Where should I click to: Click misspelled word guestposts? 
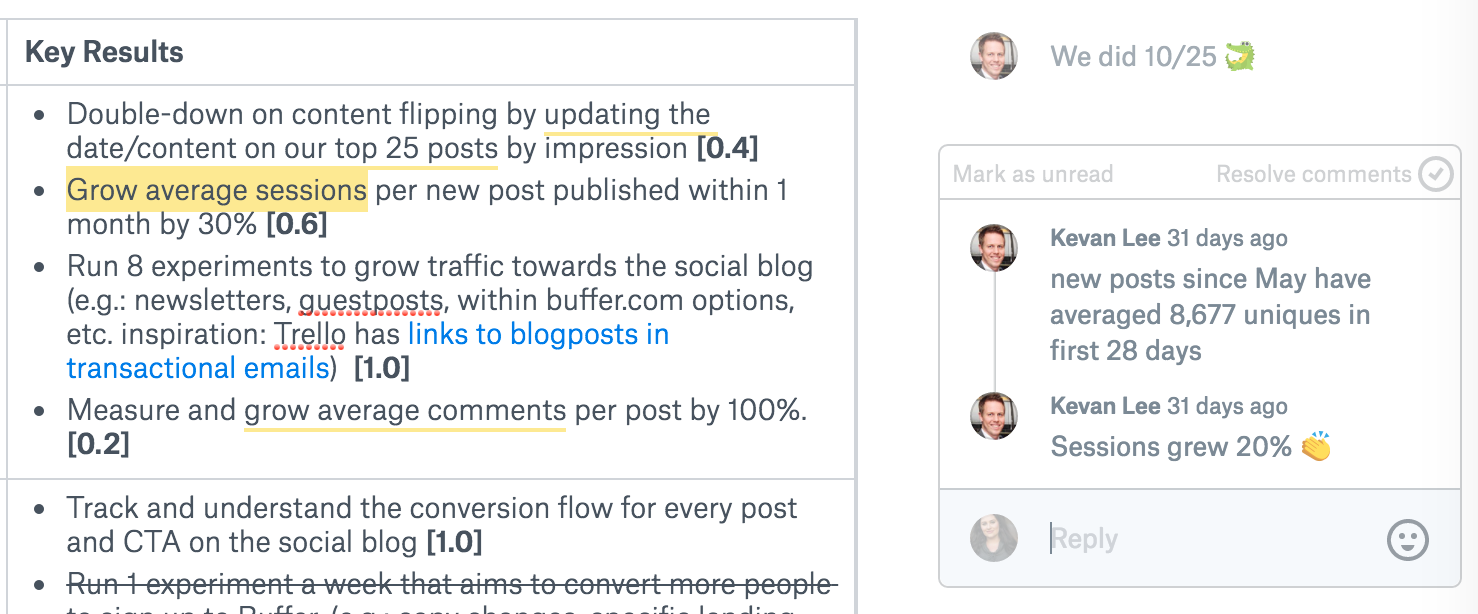coord(371,300)
